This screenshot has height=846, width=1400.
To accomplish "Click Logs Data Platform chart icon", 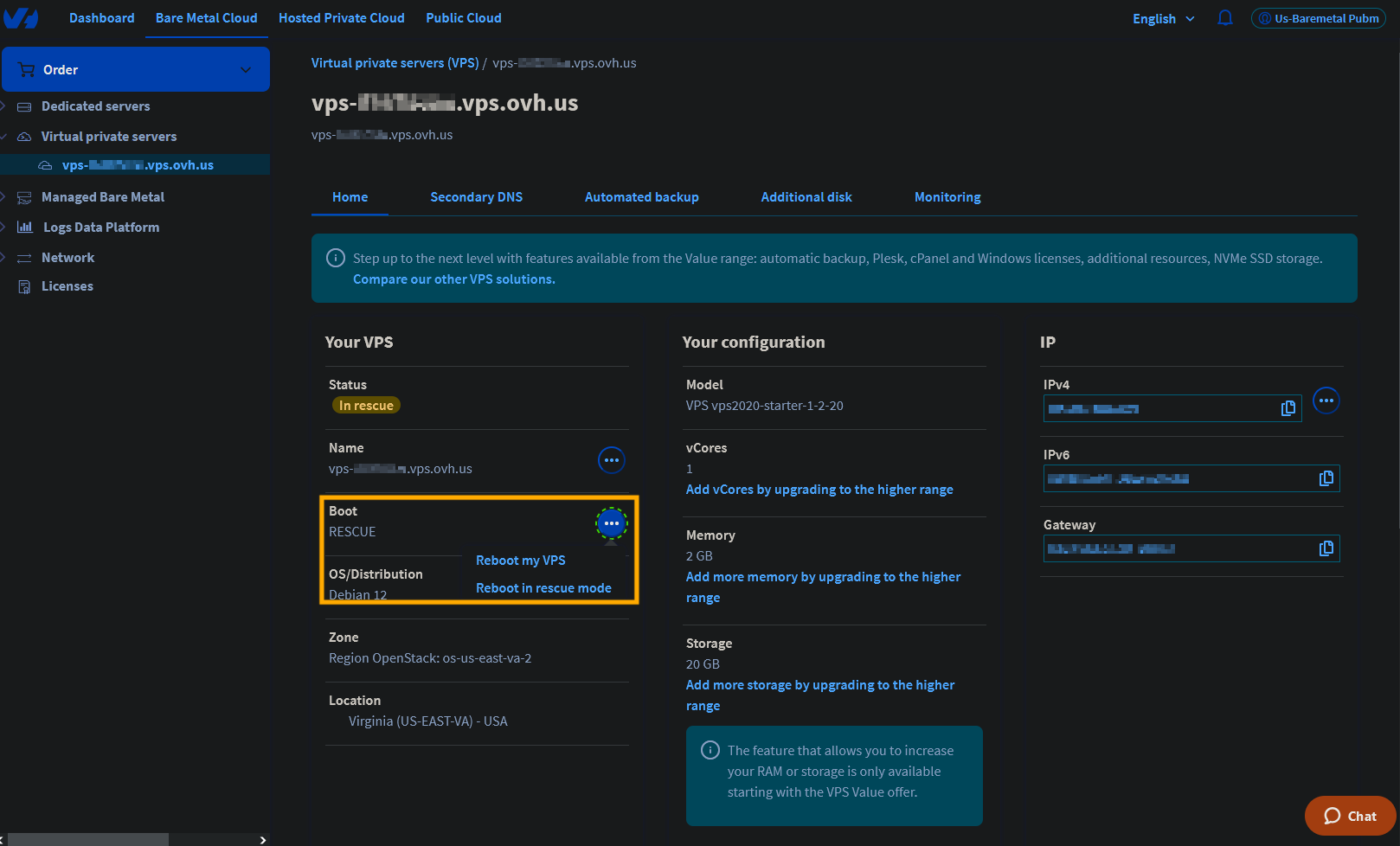I will tap(25, 228).
